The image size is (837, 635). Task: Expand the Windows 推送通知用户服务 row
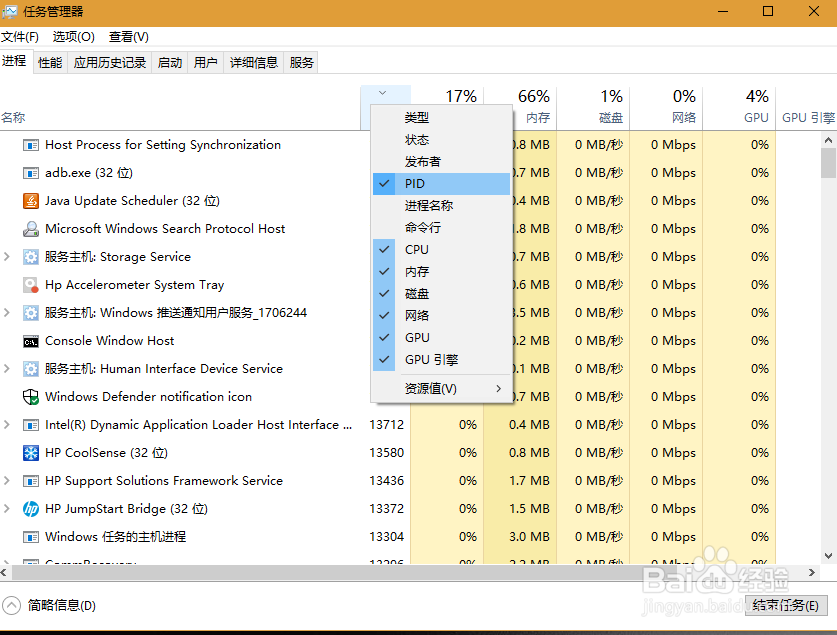[7, 313]
